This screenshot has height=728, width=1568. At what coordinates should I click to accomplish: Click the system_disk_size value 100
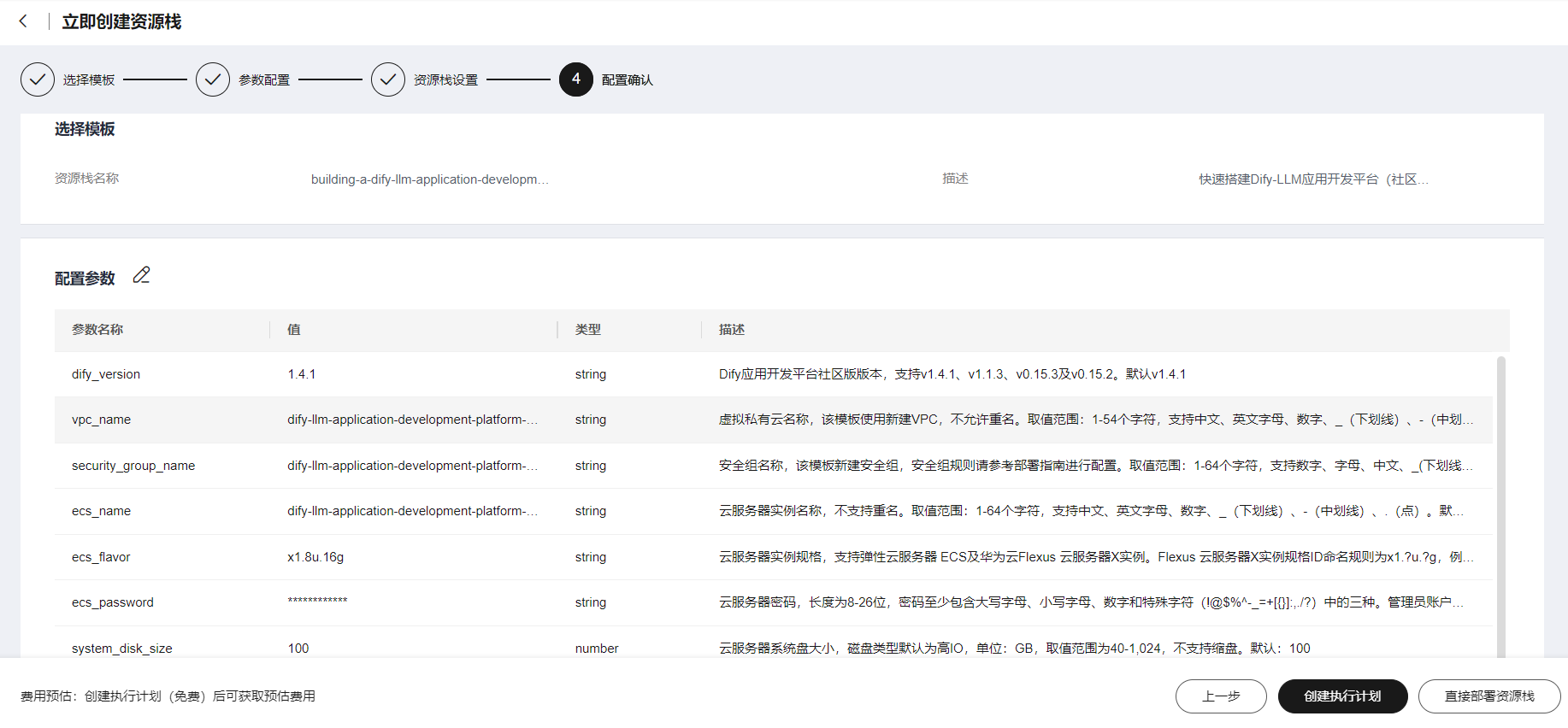(x=298, y=649)
